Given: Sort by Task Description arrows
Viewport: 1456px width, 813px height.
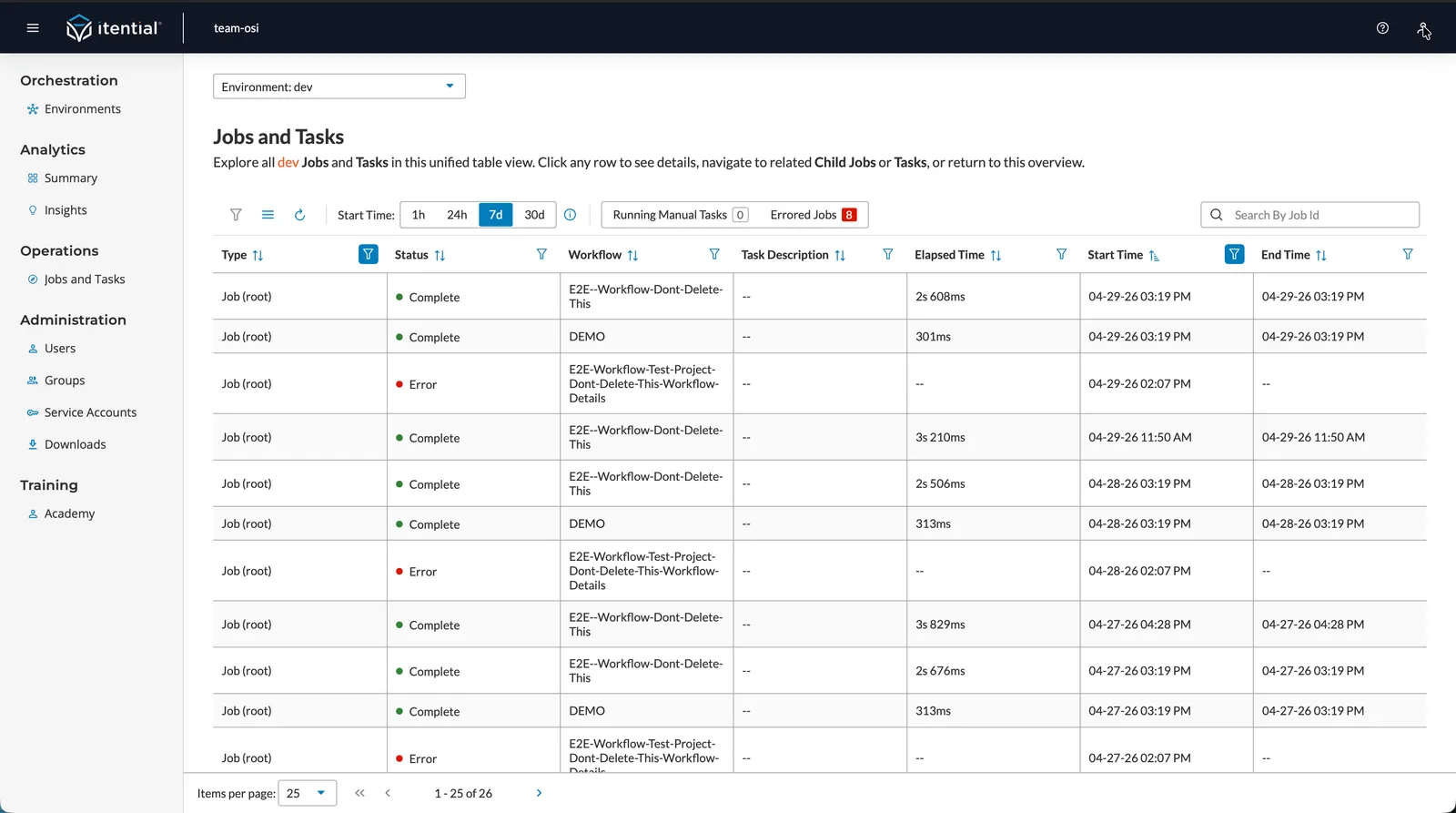Looking at the screenshot, I should 840,255.
